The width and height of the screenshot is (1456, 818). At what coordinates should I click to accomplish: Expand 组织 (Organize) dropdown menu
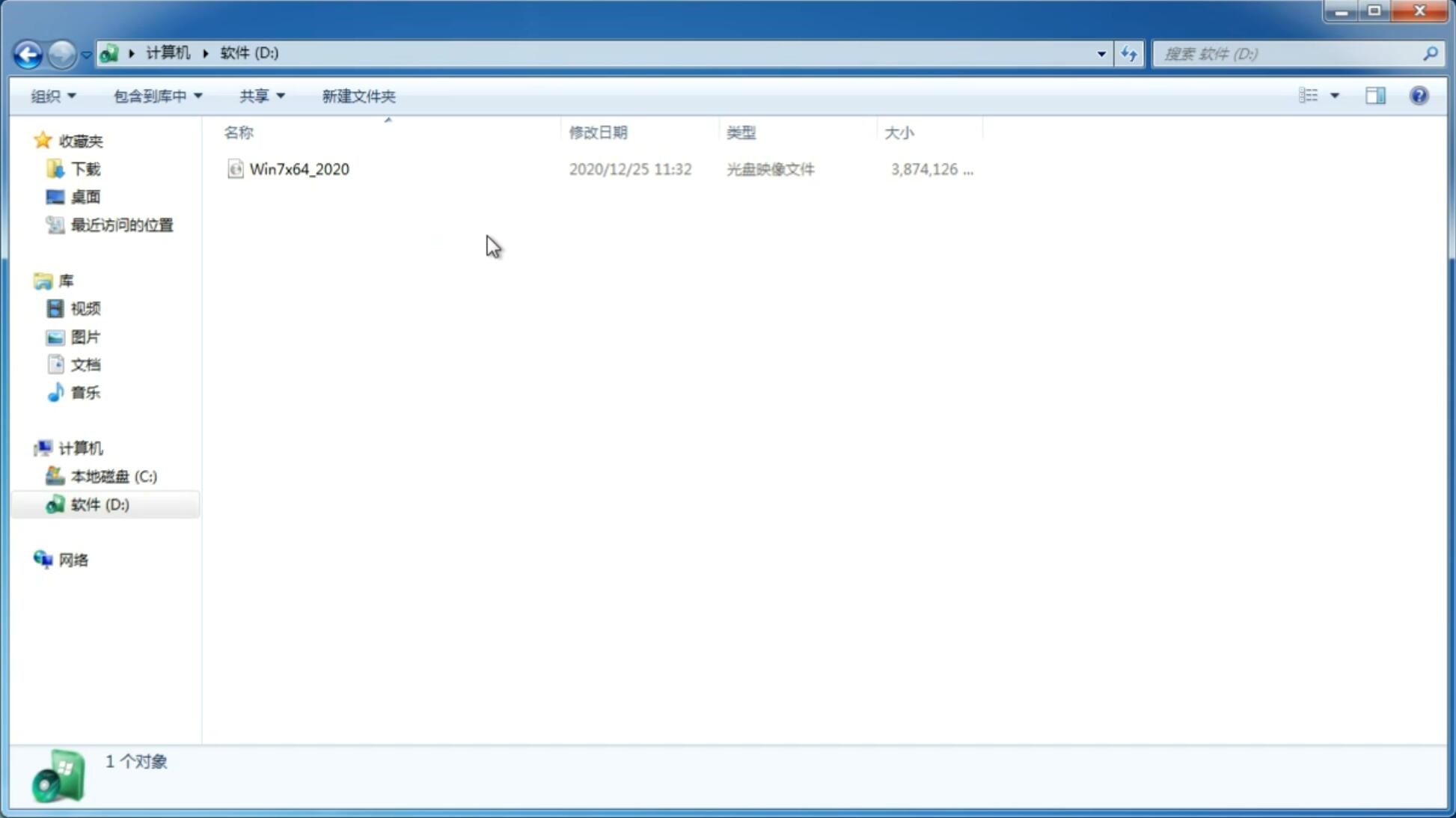pyautogui.click(x=52, y=95)
